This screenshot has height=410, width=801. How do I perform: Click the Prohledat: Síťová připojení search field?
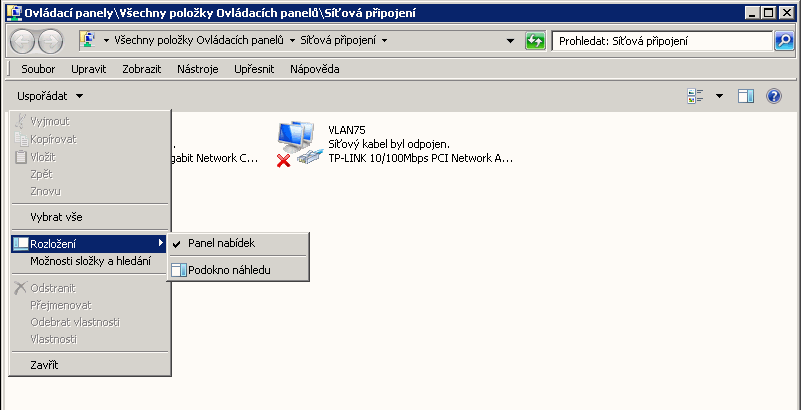(x=660, y=41)
